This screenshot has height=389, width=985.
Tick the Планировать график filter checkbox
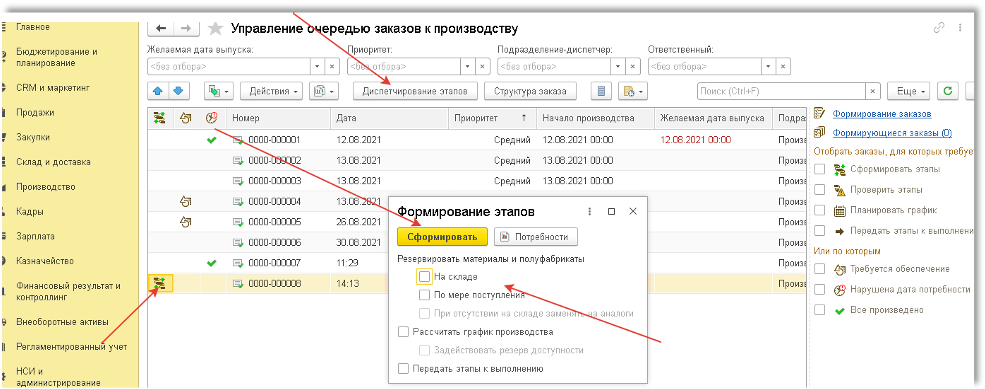click(819, 210)
